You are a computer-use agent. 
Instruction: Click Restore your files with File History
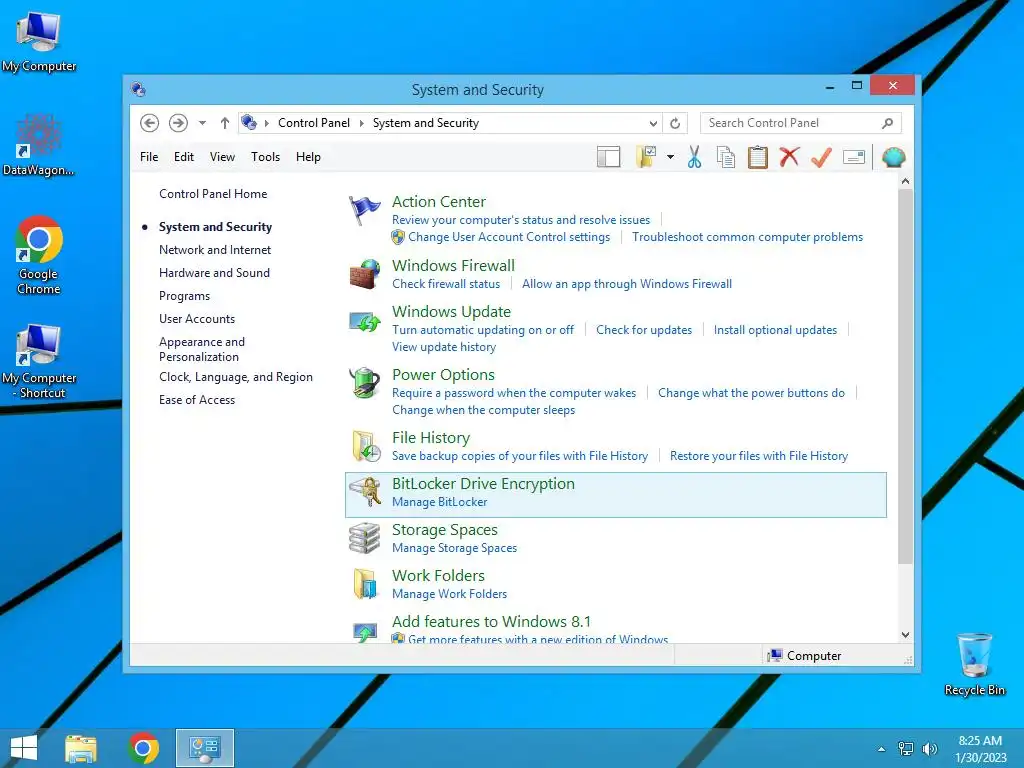(759, 456)
